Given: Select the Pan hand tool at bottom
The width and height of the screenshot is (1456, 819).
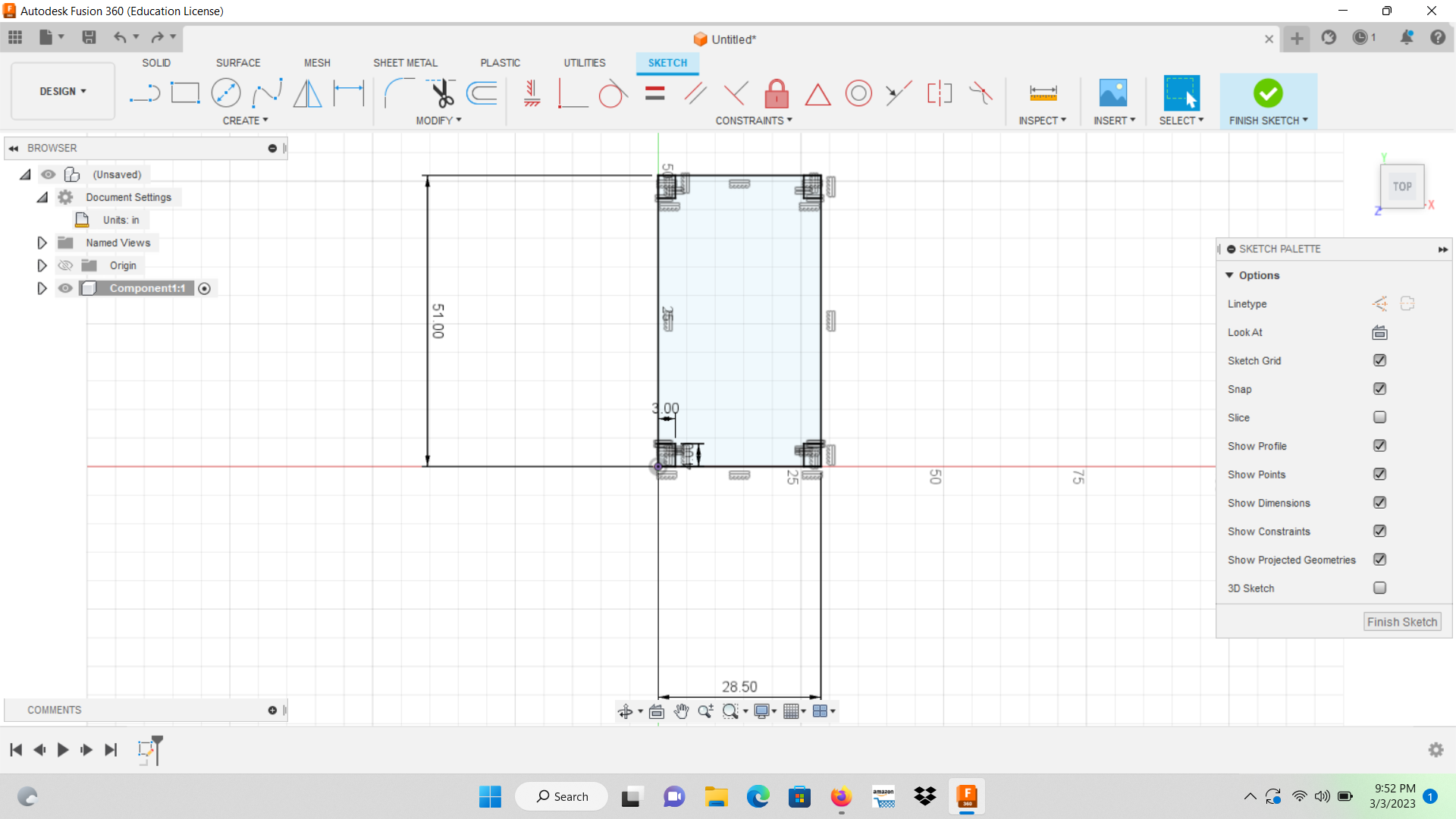Looking at the screenshot, I should click(x=681, y=711).
